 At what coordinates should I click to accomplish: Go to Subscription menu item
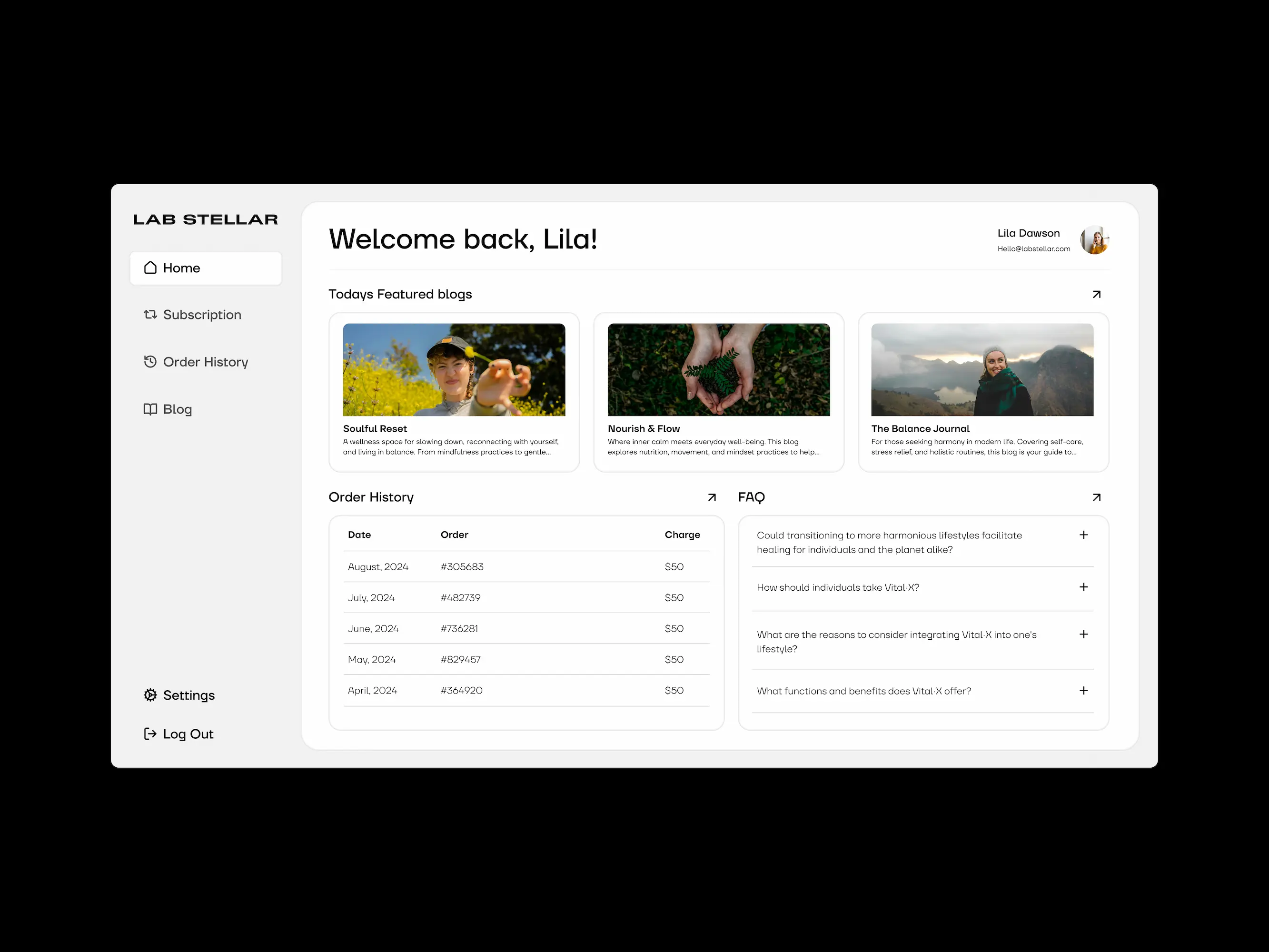(202, 315)
